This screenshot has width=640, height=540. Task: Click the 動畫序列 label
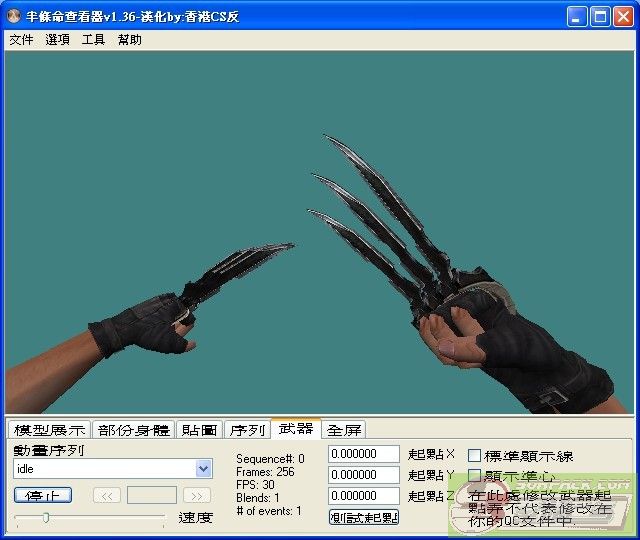[x=49, y=450]
